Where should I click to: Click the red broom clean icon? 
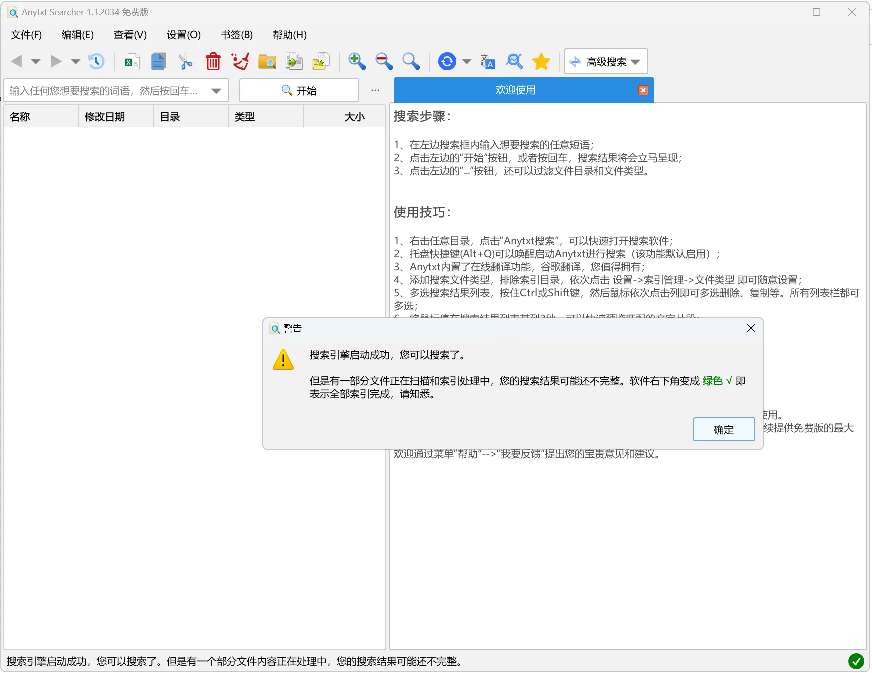[x=240, y=61]
